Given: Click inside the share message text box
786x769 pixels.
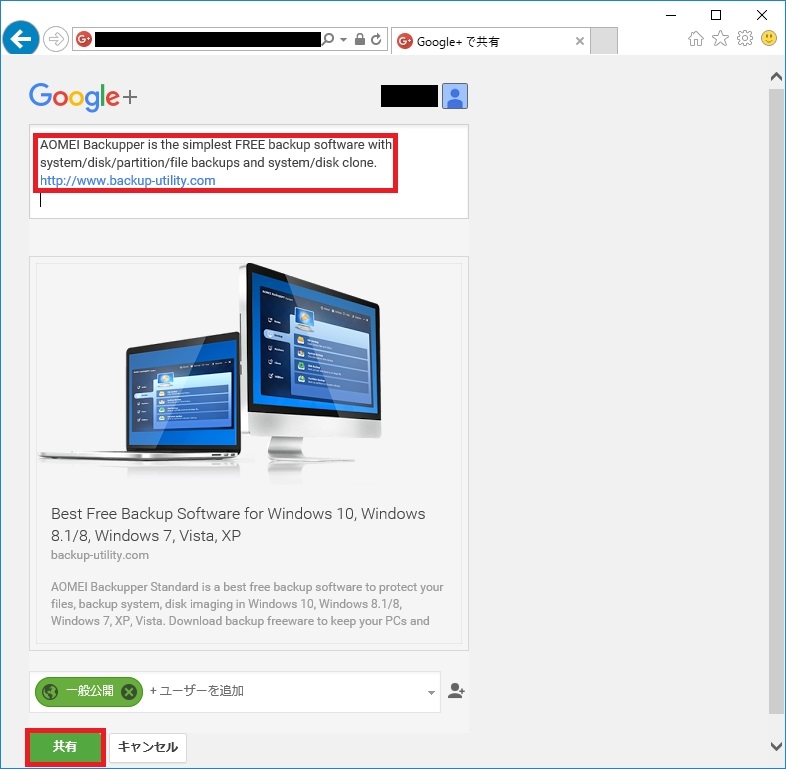Looking at the screenshot, I should (x=249, y=171).
